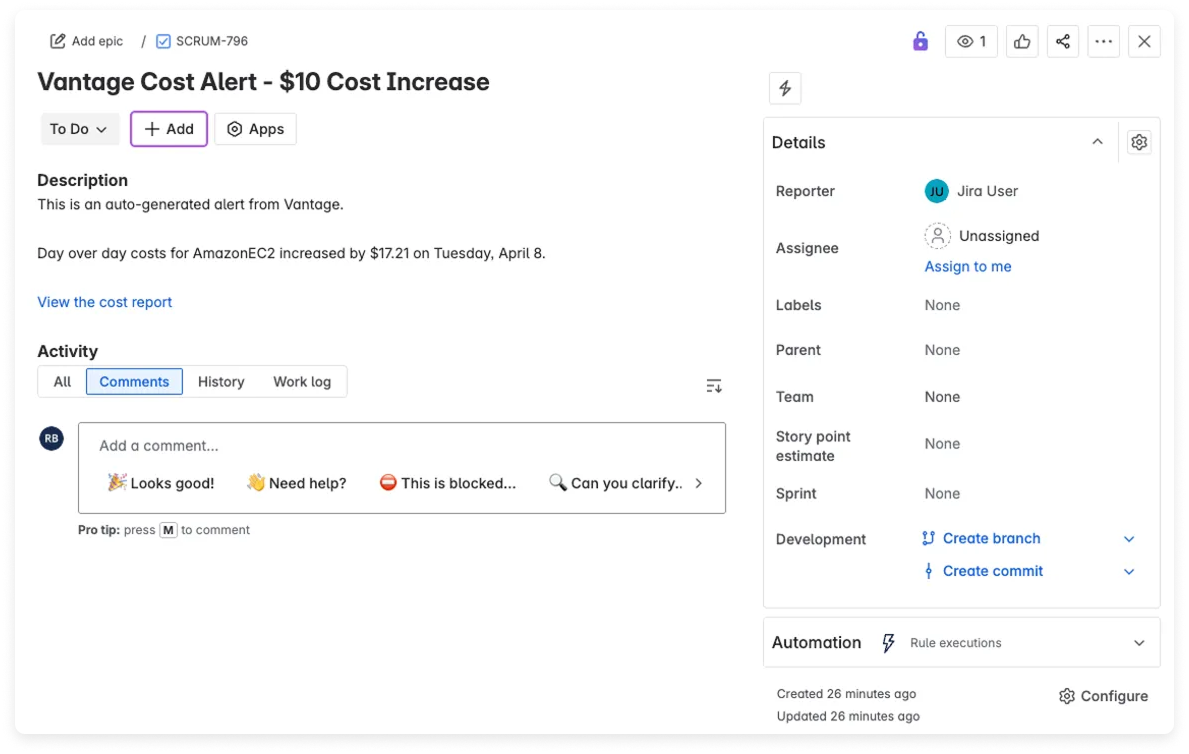Collapse the Details panel chevron
The height and width of the screenshot is (754, 1189).
coord(1096,142)
